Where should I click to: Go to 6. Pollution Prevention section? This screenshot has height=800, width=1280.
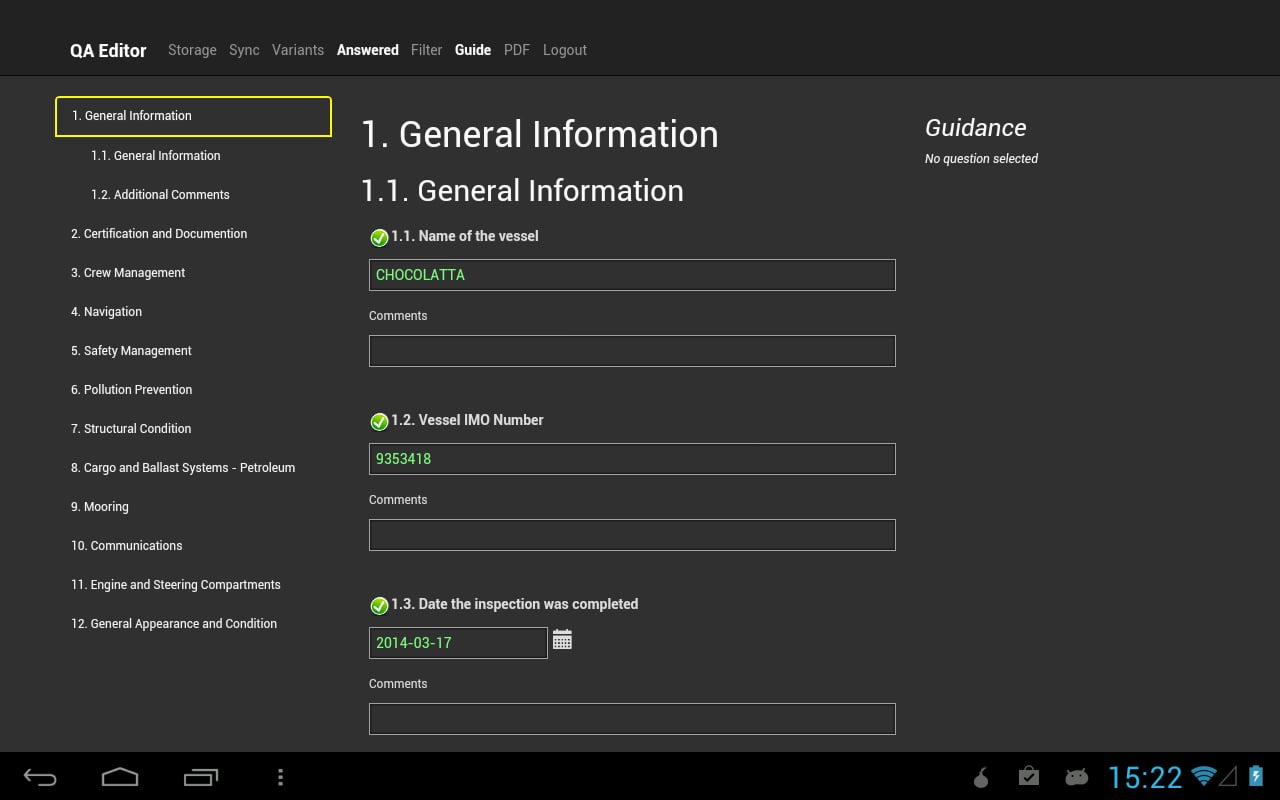[131, 390]
